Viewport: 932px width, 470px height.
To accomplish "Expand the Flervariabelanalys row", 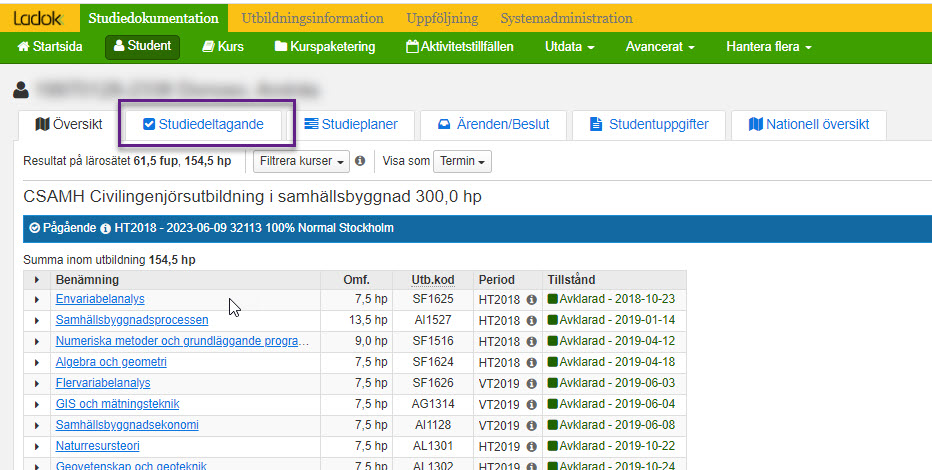I will click(37, 384).
